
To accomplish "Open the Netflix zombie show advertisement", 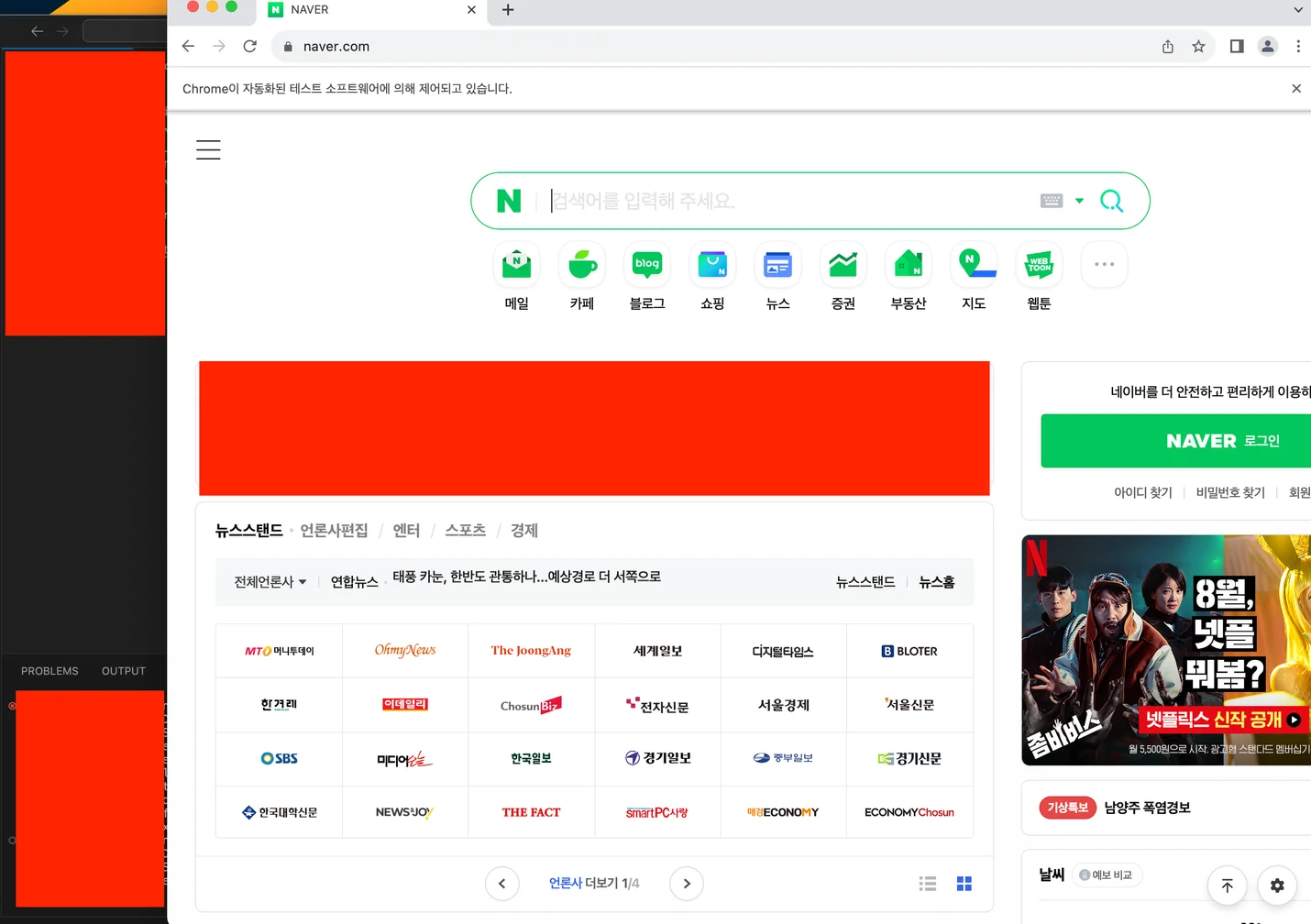I will pyautogui.click(x=1166, y=650).
